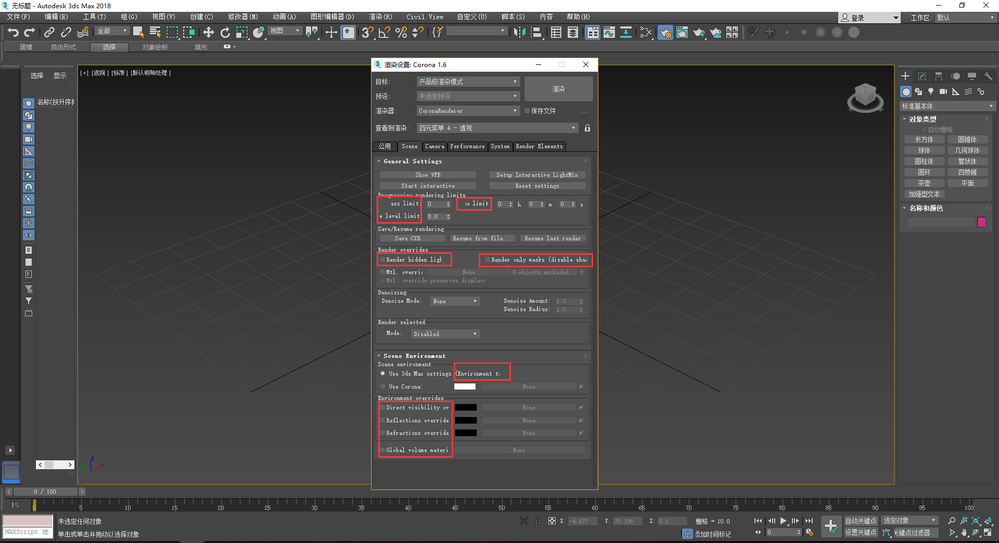Click the Undo arrow in main toolbar
The image size is (999, 543).
[x=13, y=32]
